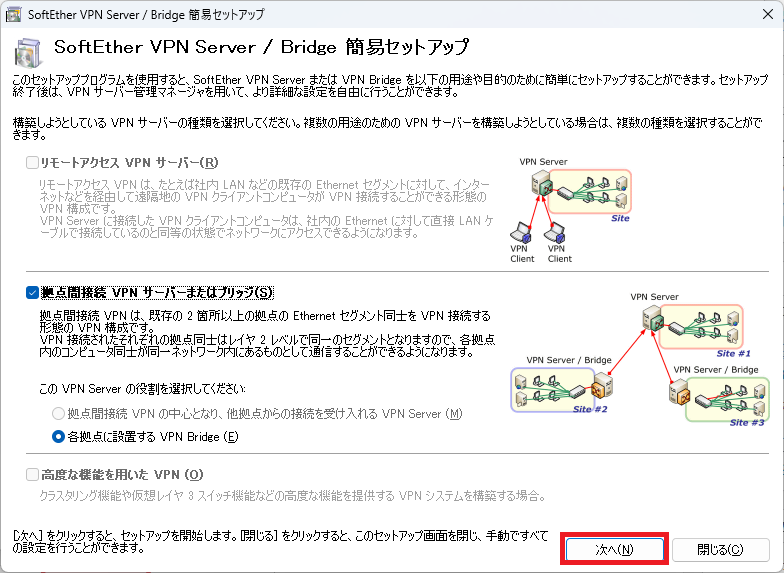This screenshot has width=784, height=573.
Task: Tick the 高度な機能を用いた VPN checkbox
Action: tap(33, 474)
